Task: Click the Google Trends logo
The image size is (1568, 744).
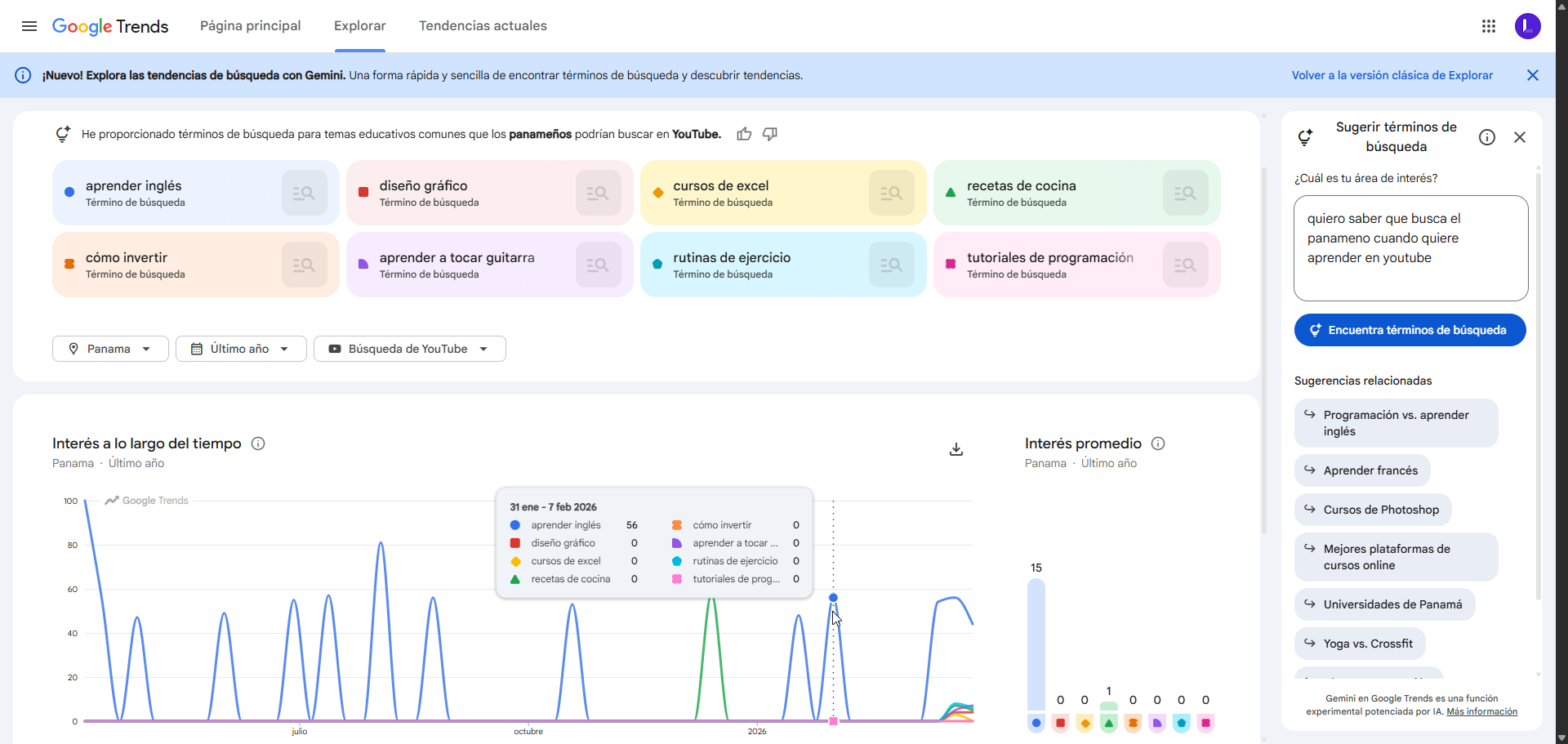Action: (110, 26)
